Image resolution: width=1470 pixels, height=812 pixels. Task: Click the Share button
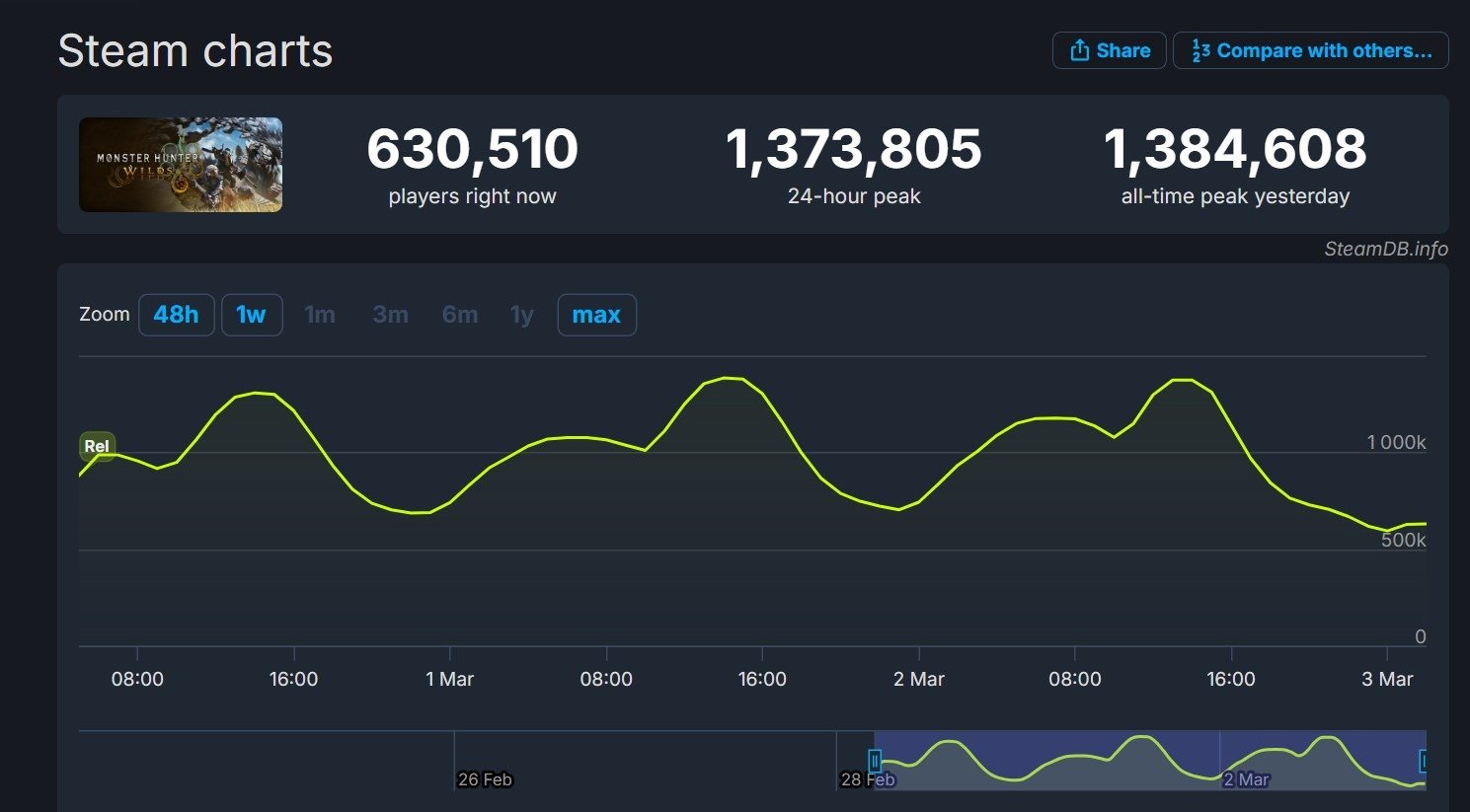pos(1109,50)
